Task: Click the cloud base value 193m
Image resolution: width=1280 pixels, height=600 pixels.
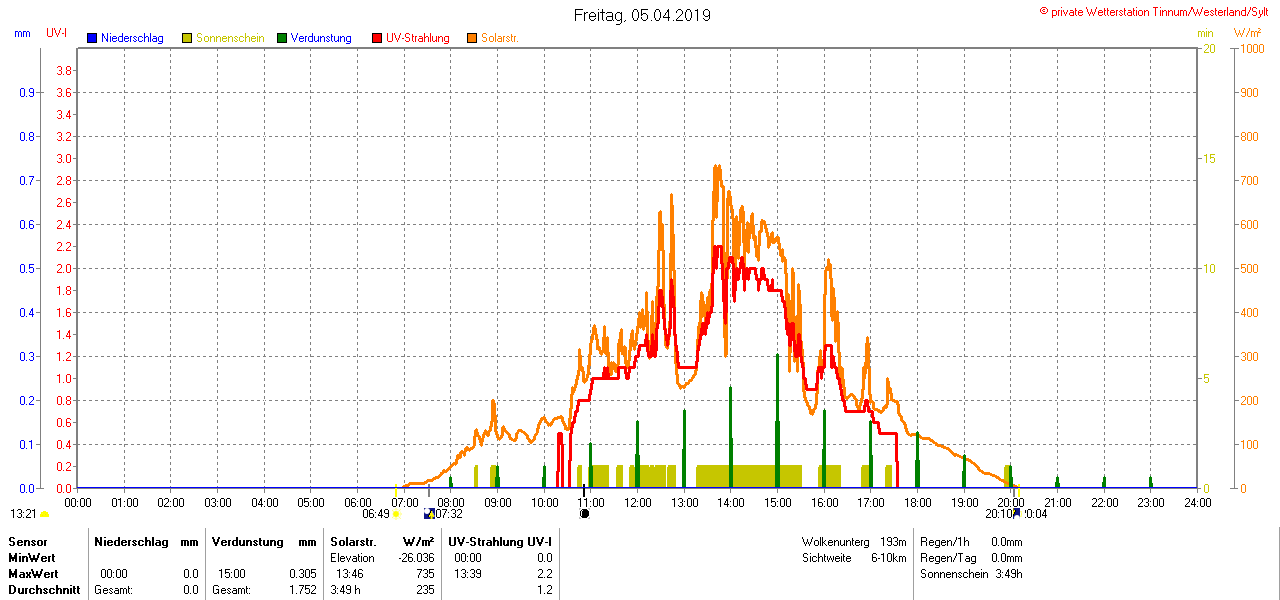Action: click(x=893, y=541)
